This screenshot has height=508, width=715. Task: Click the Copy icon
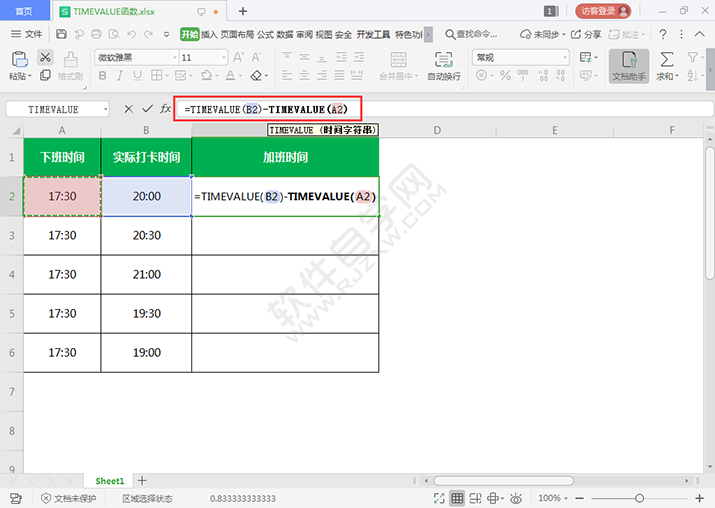(x=45, y=75)
